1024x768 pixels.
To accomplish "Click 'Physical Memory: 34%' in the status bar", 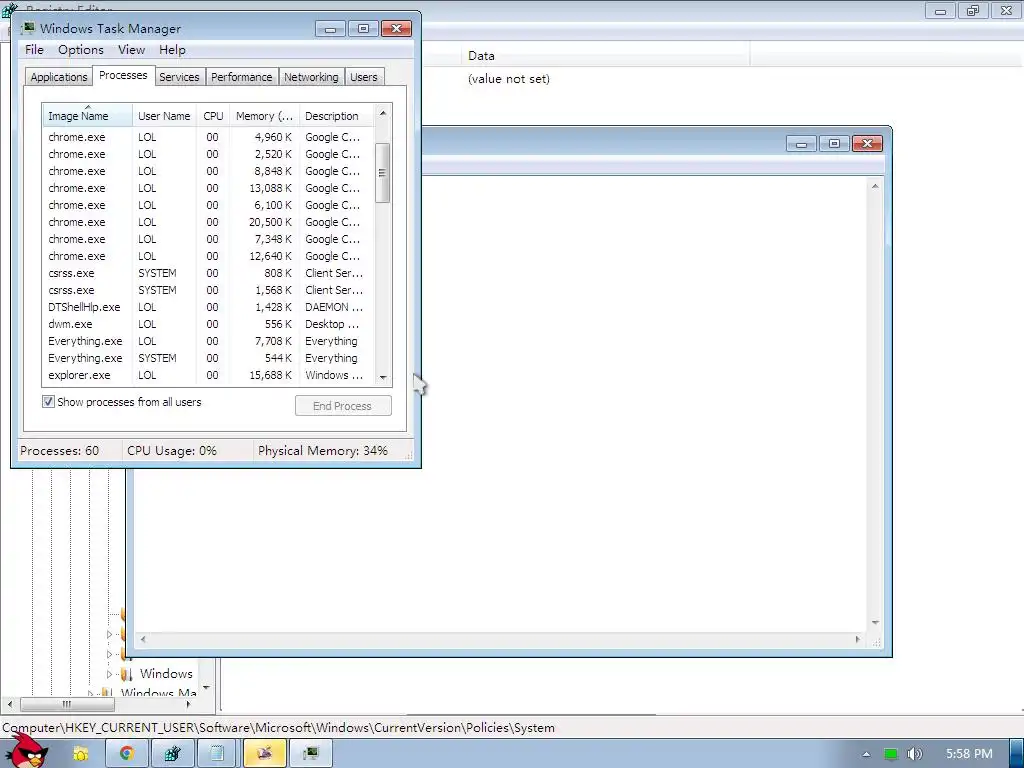I will pos(323,451).
